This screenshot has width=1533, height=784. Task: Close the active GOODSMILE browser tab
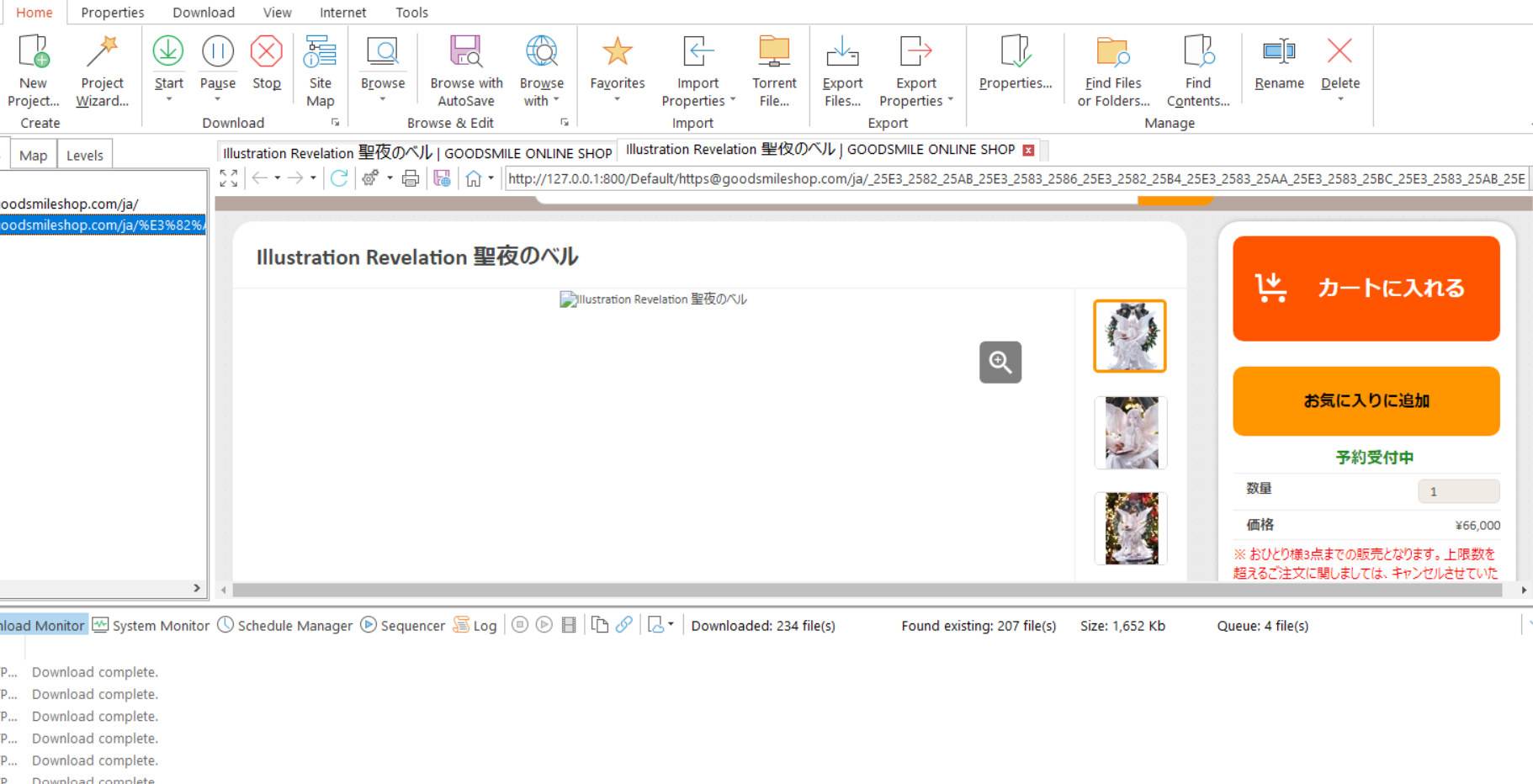click(x=1028, y=150)
